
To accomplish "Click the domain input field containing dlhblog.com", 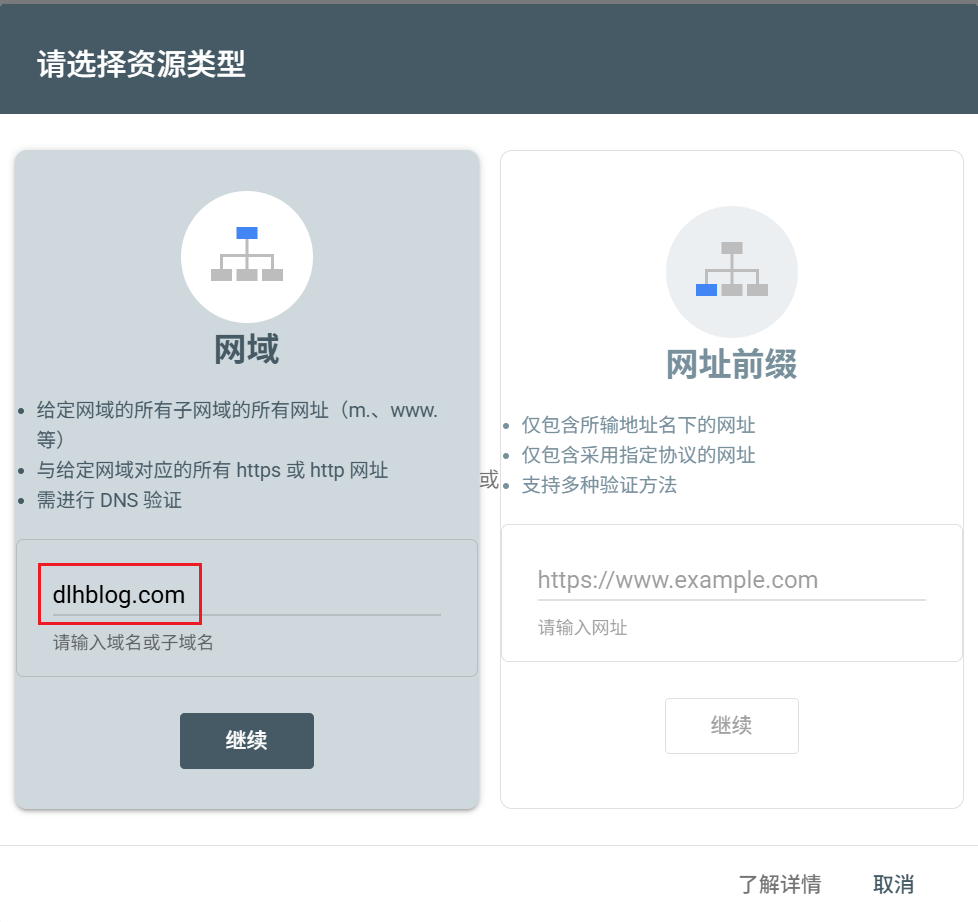I will click(x=246, y=595).
